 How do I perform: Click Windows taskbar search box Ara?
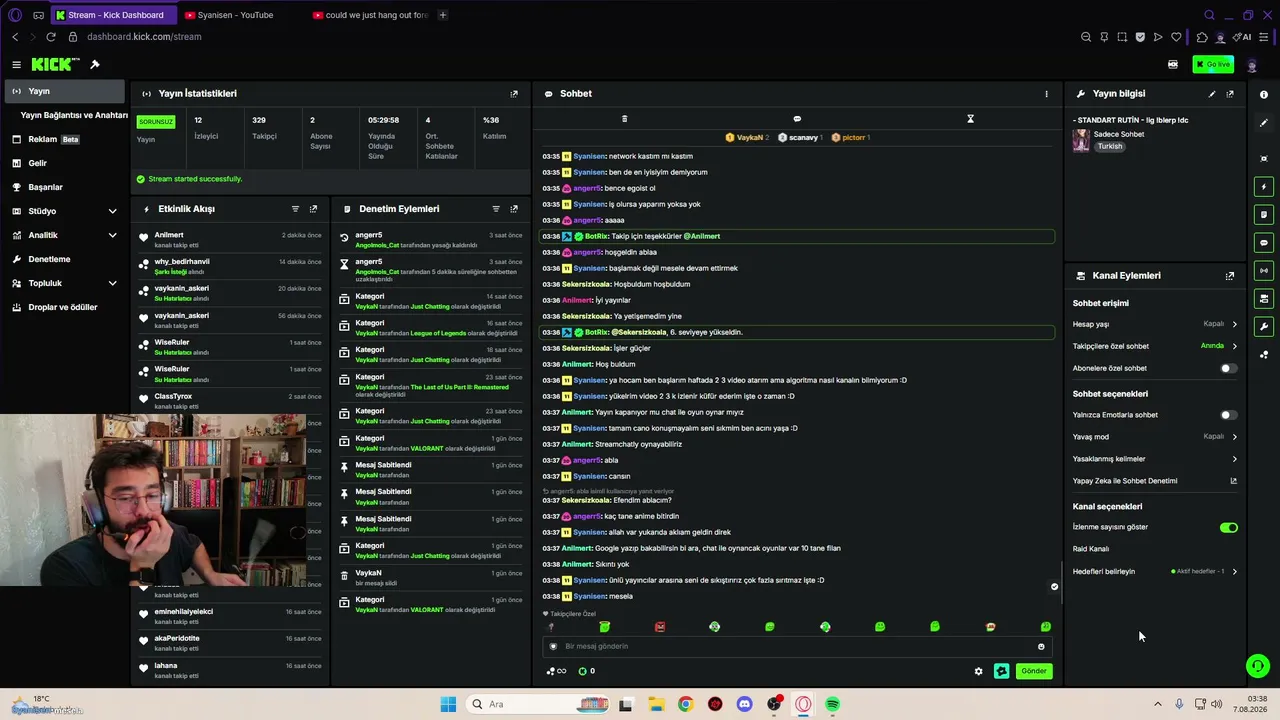536,704
